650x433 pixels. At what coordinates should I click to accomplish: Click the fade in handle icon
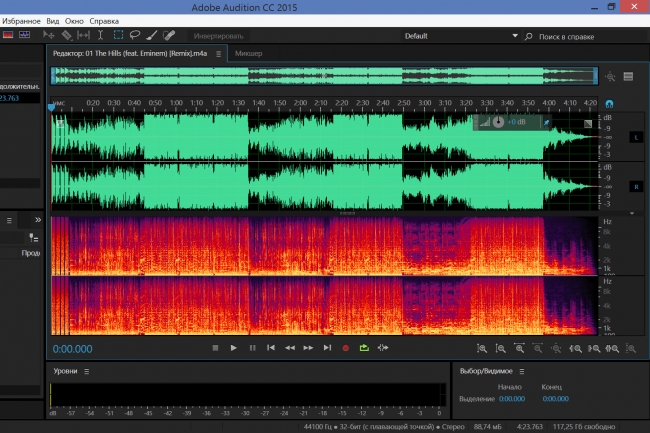pyautogui.click(x=60, y=123)
